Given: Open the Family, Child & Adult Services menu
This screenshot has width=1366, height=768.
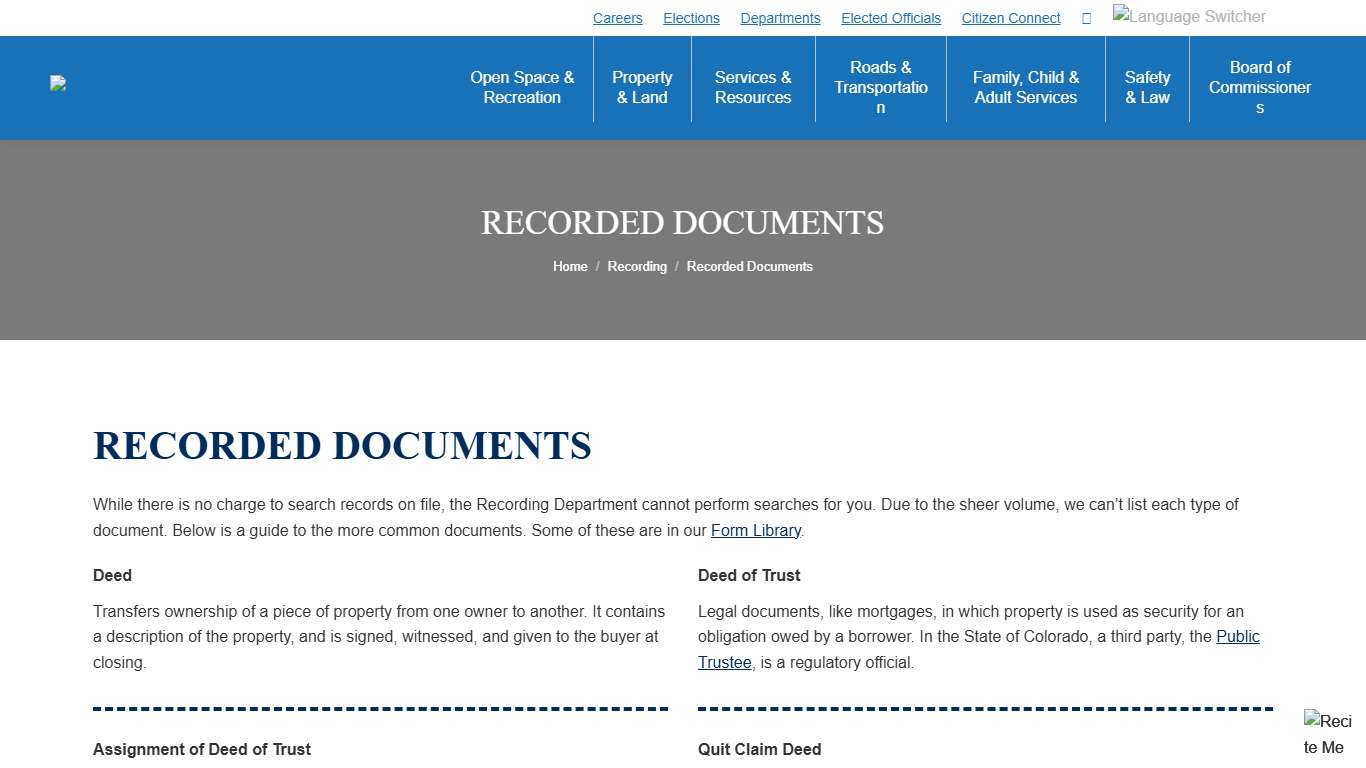Looking at the screenshot, I should (1026, 87).
